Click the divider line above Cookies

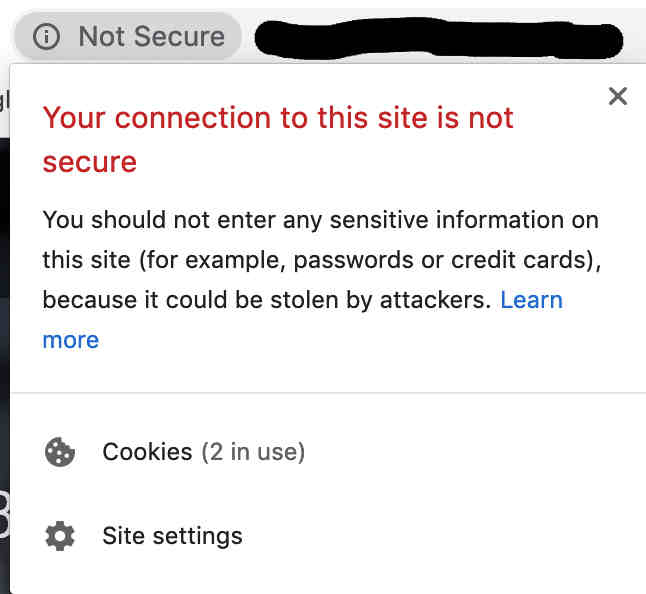click(x=328, y=393)
